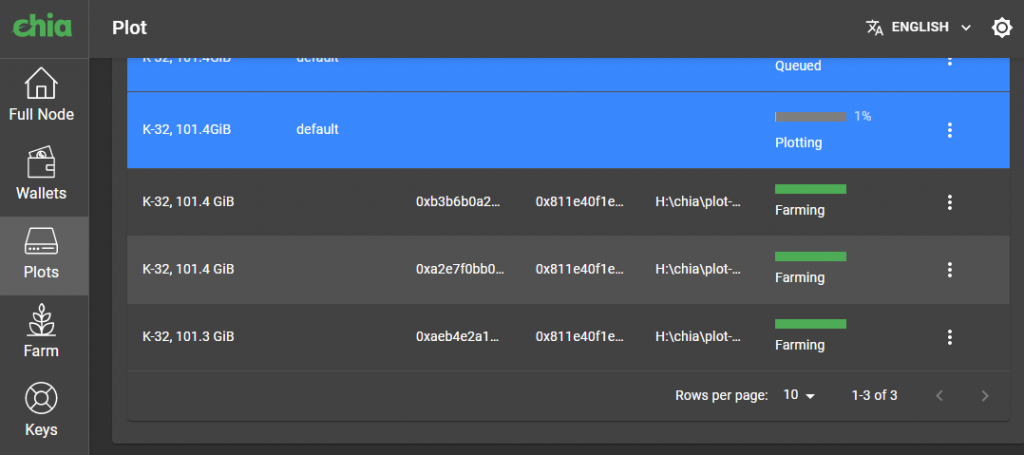Screen dimensions: 1024x455
Task: Open the Keys section
Action: coord(42,412)
